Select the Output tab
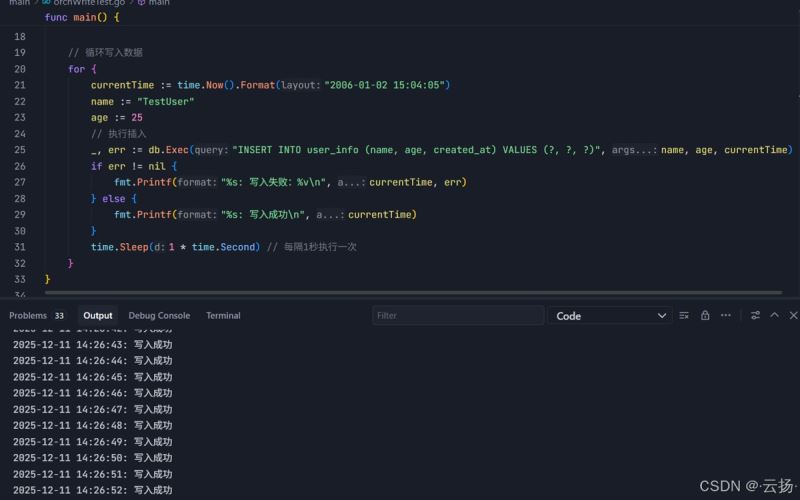This screenshot has width=800, height=500. (98, 316)
